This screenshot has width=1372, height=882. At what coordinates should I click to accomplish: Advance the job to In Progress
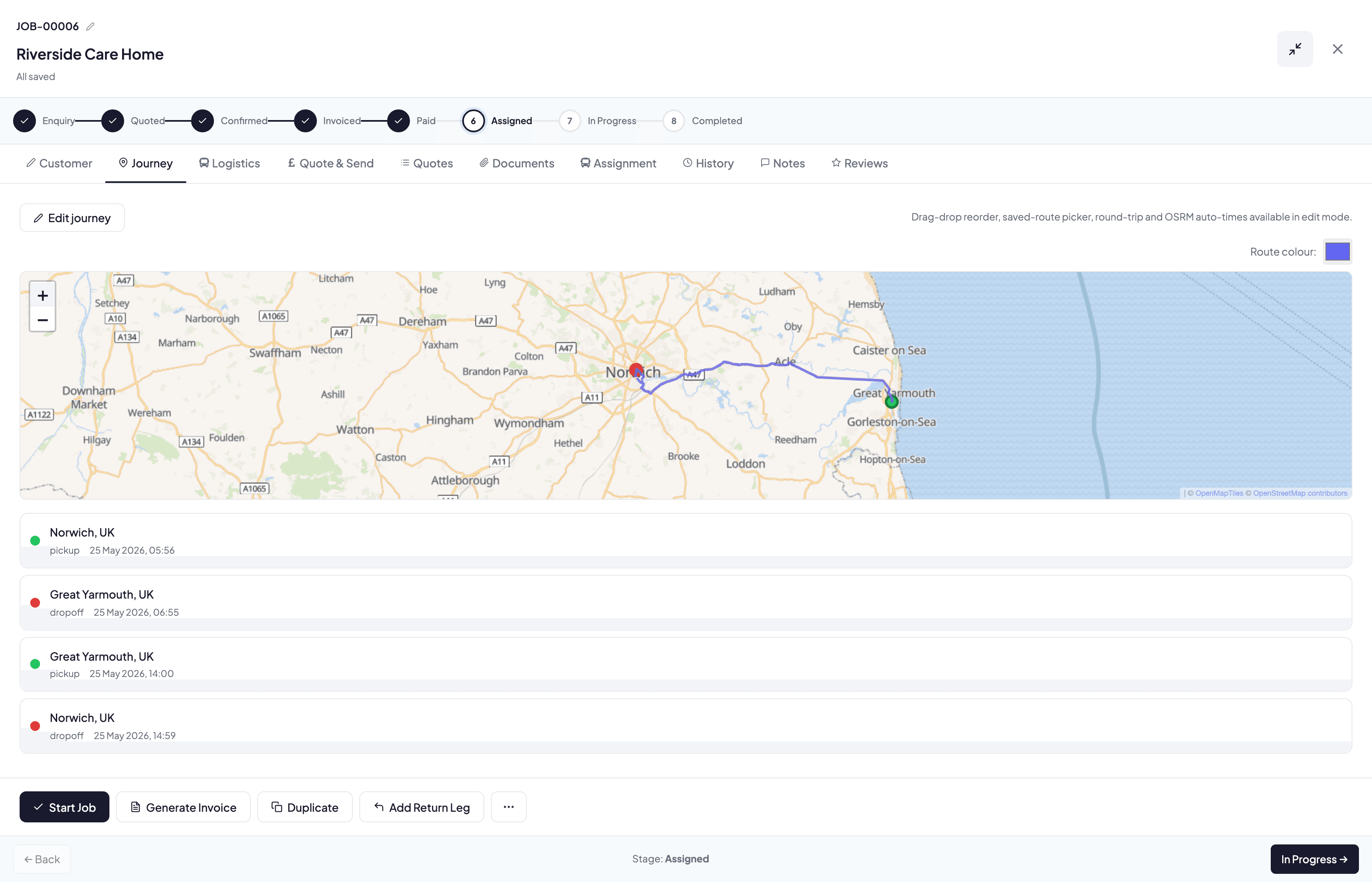coord(1314,859)
